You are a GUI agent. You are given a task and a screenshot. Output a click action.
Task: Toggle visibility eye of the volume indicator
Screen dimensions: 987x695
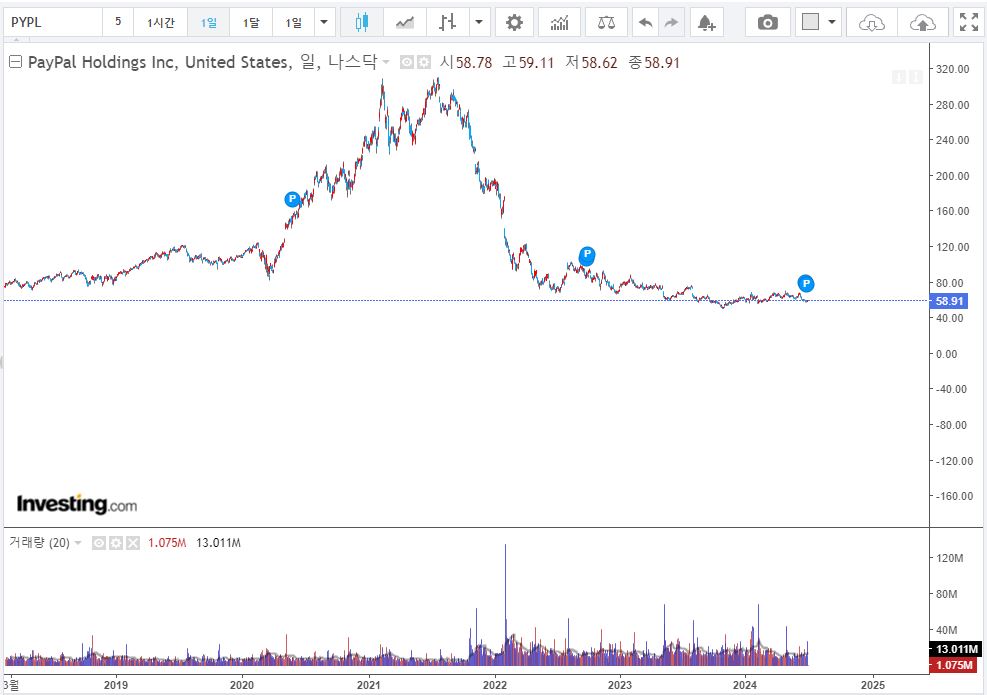99,543
